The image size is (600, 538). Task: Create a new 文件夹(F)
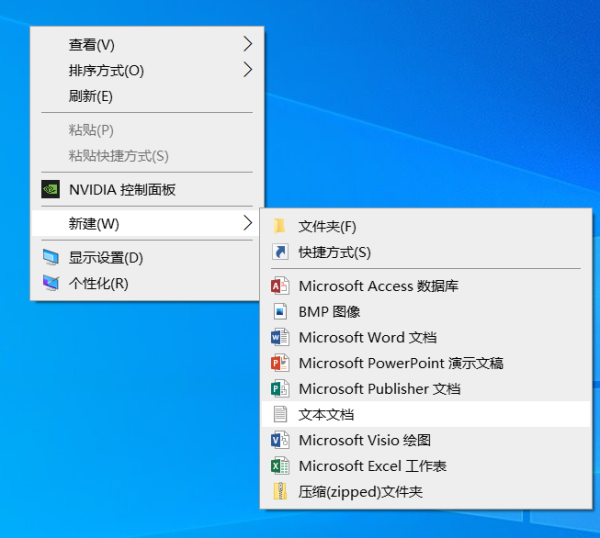coord(426,226)
